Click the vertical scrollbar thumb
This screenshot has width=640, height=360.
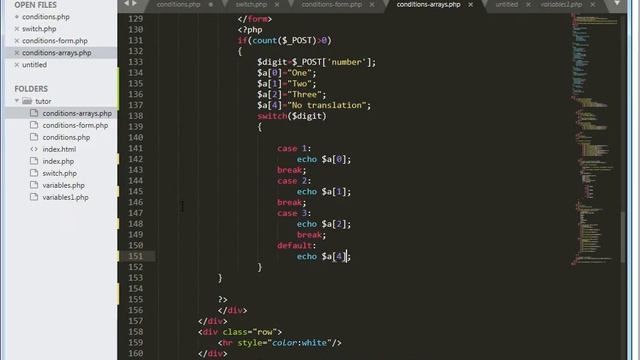tap(623, 237)
